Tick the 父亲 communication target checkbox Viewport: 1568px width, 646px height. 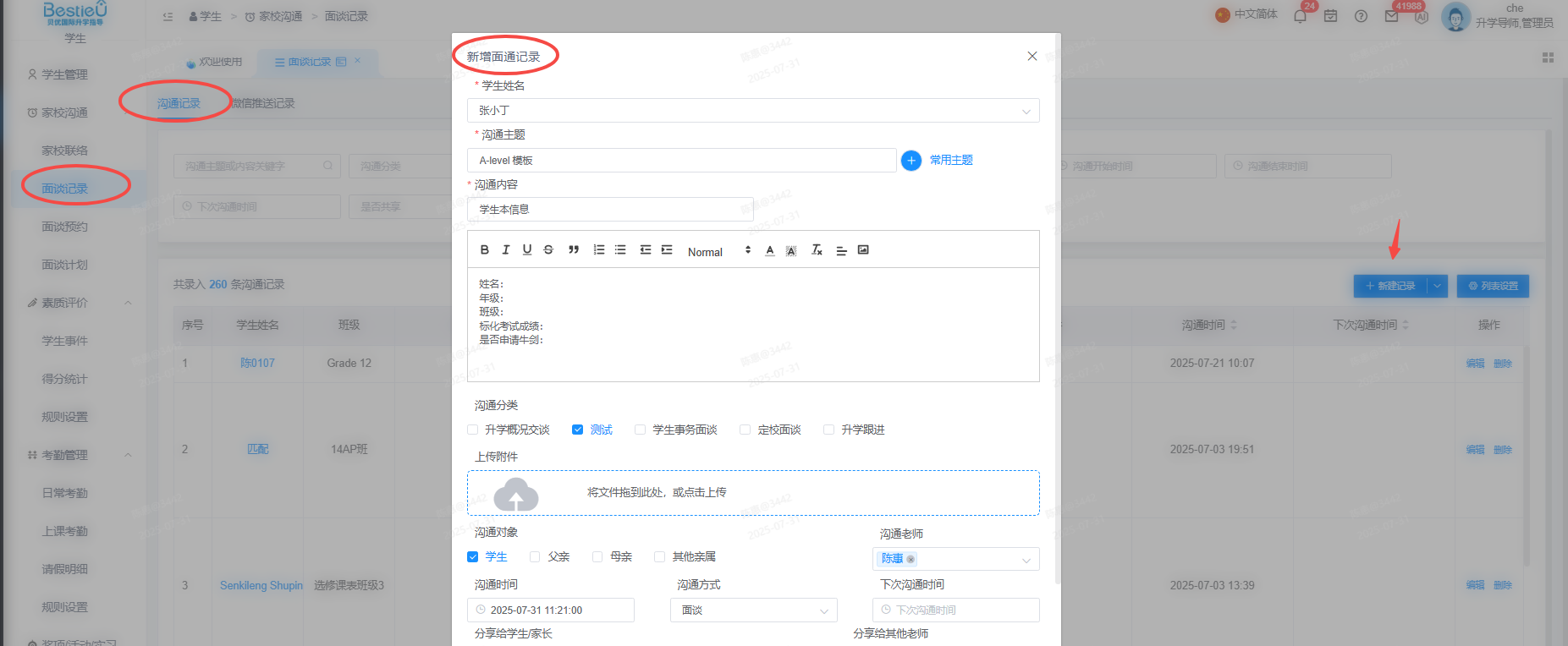535,556
